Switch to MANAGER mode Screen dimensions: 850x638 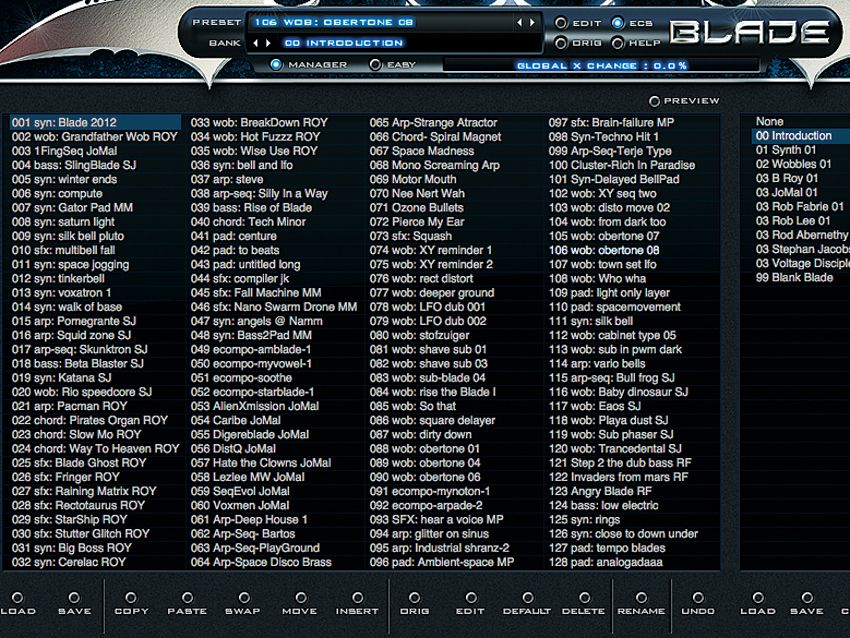(276, 65)
